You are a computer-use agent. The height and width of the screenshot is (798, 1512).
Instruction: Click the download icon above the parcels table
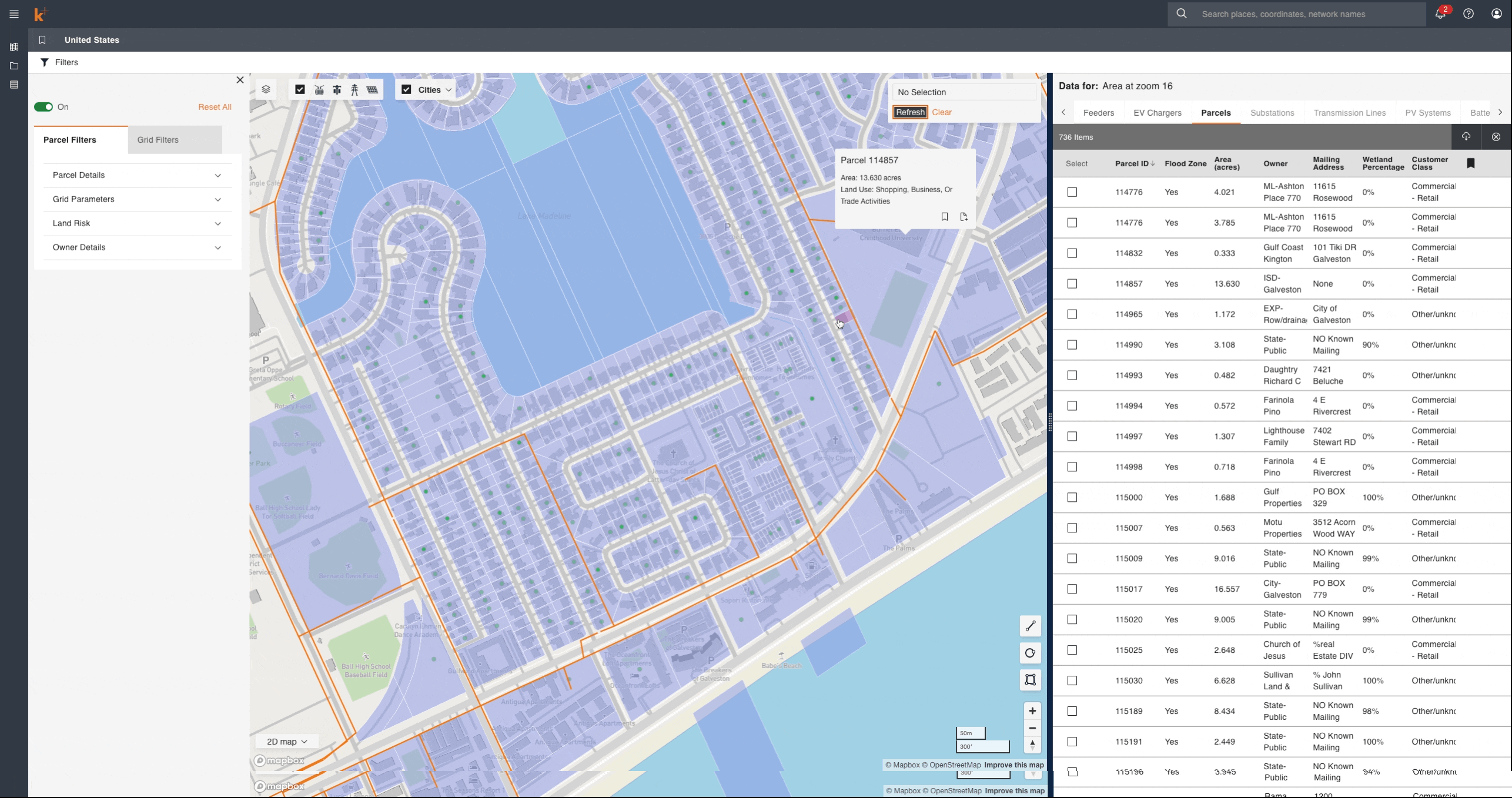point(1466,136)
